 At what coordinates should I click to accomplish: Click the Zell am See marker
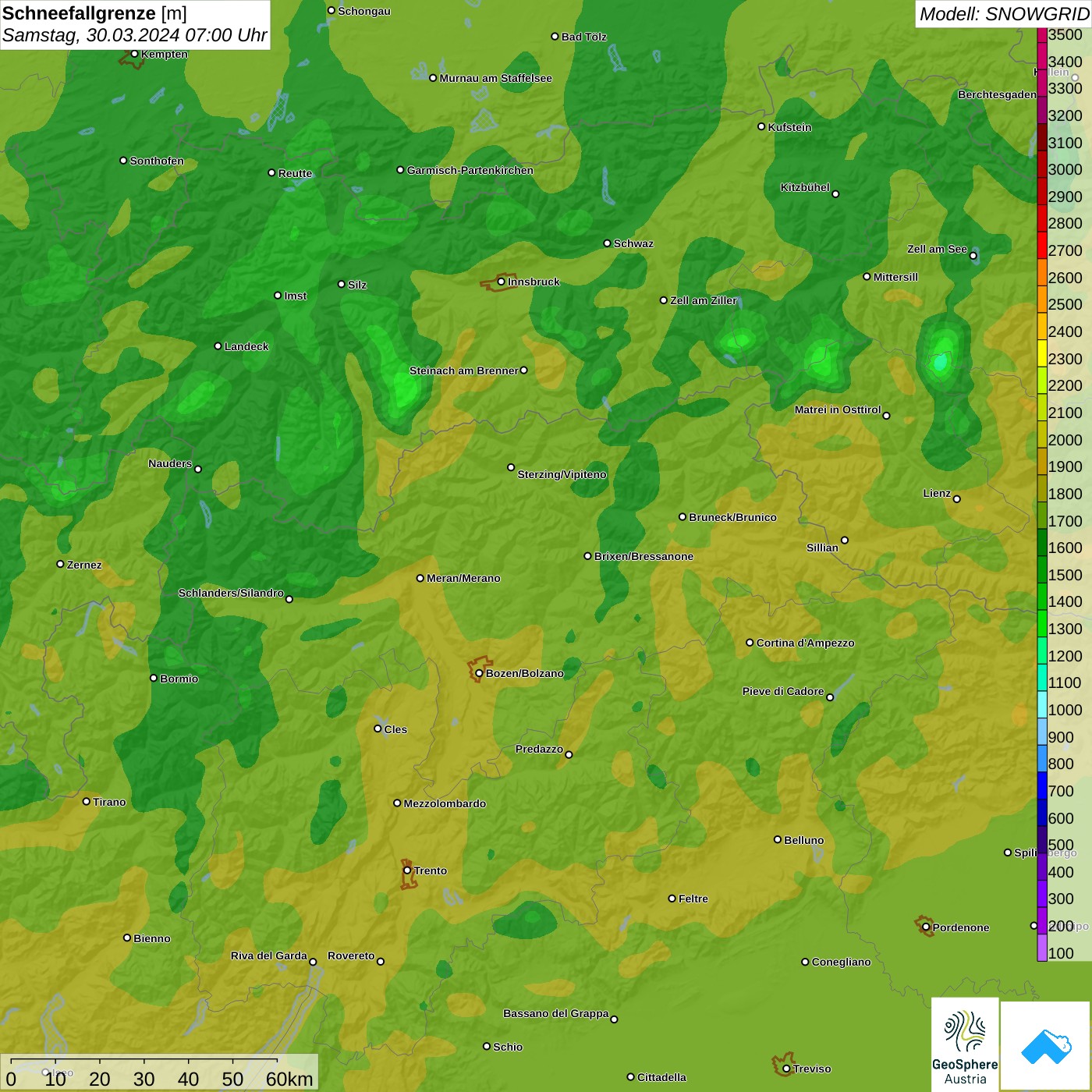point(973,256)
